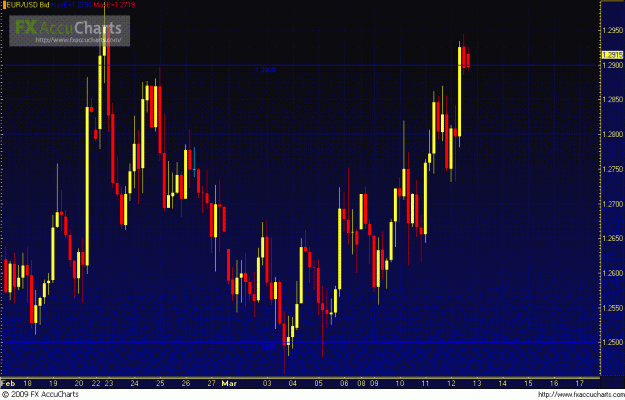Click the red MovE=1.2719 indicator label
Screen dimensions: 625x400
pyautogui.click(x=114, y=5)
